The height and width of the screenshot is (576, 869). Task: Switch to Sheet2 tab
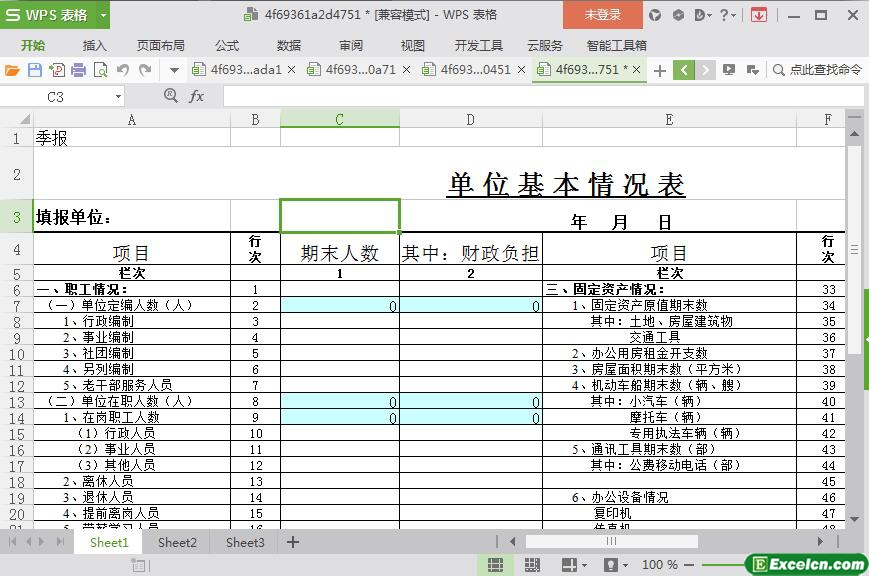177,542
